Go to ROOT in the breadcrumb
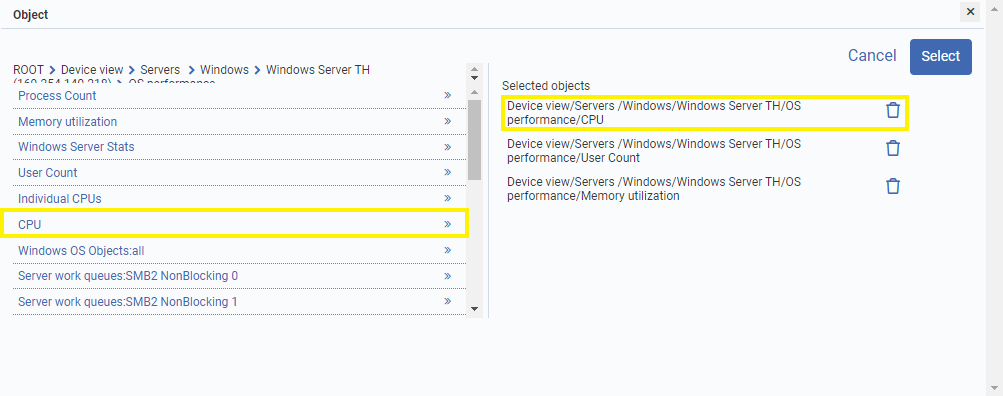 point(28,70)
